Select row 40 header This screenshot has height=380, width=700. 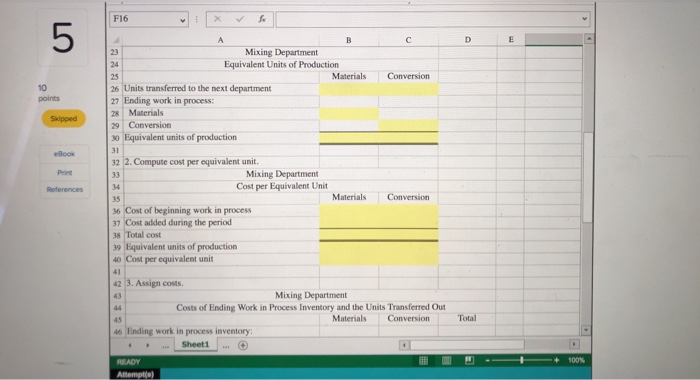(x=117, y=259)
